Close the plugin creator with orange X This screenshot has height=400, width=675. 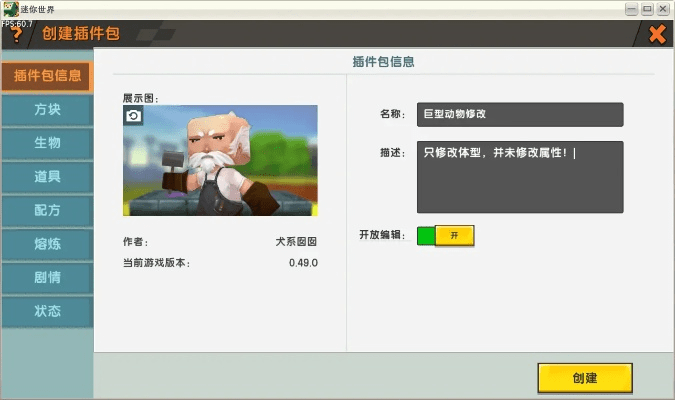coord(657,35)
